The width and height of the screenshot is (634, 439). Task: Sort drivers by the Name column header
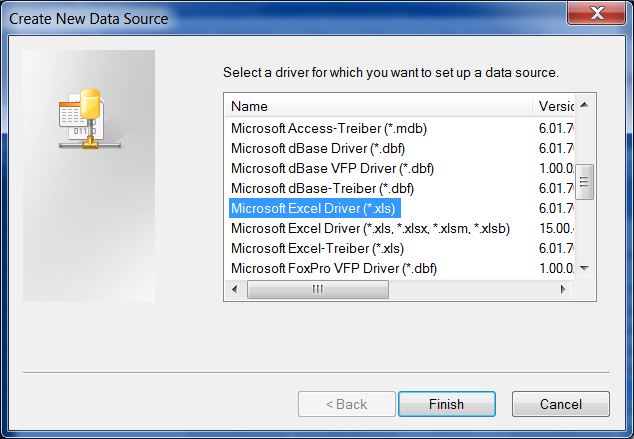click(378, 106)
